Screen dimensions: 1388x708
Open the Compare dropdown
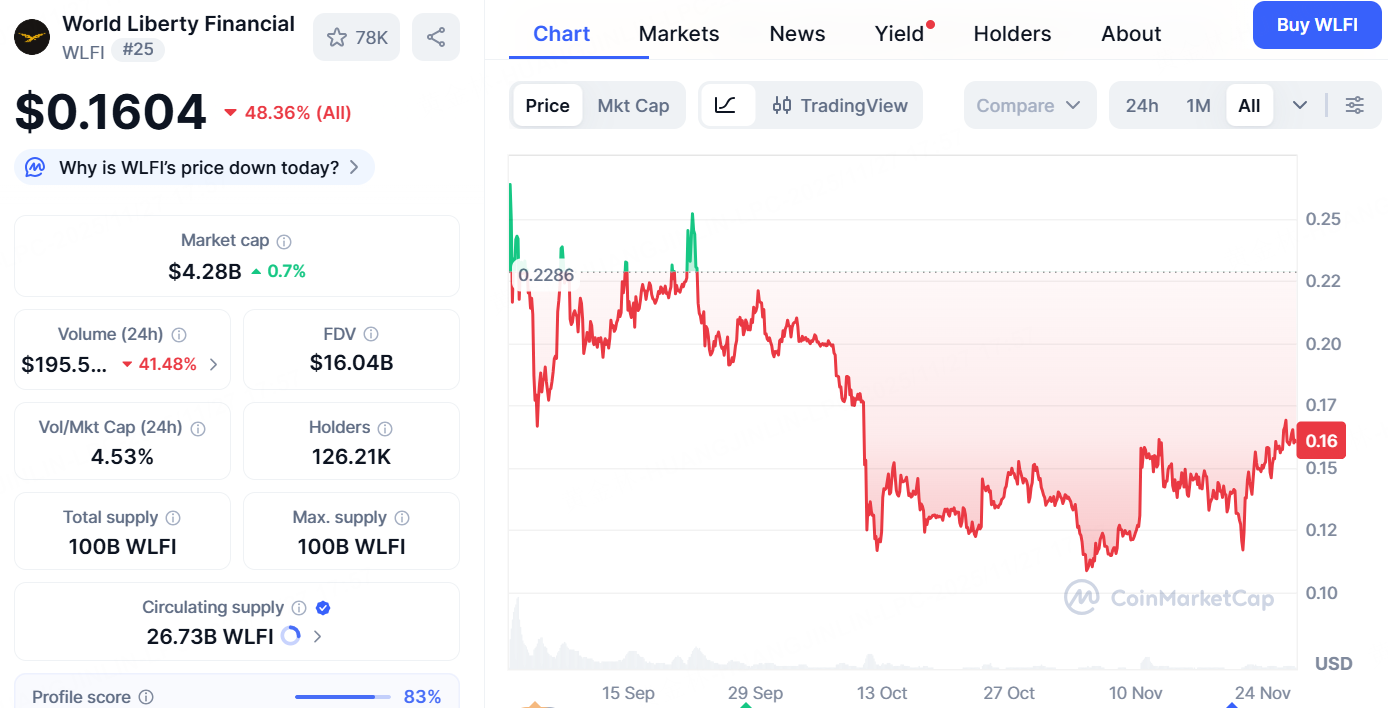click(1030, 104)
